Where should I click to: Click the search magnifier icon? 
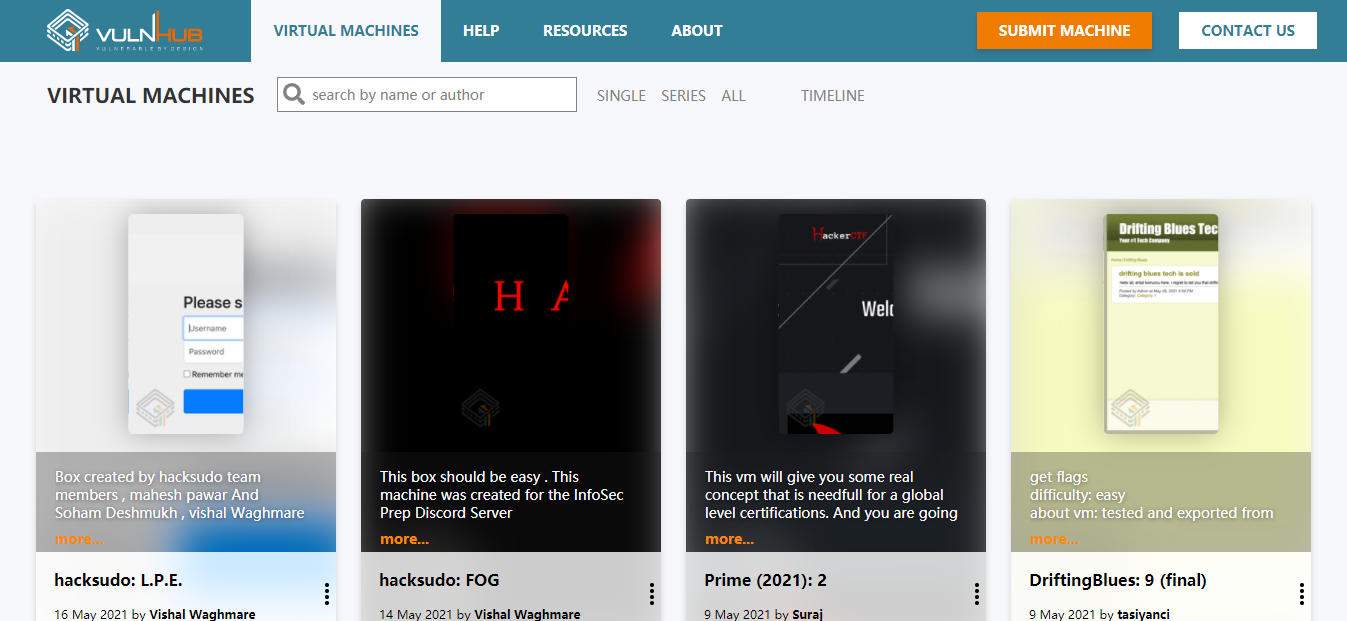pos(294,94)
